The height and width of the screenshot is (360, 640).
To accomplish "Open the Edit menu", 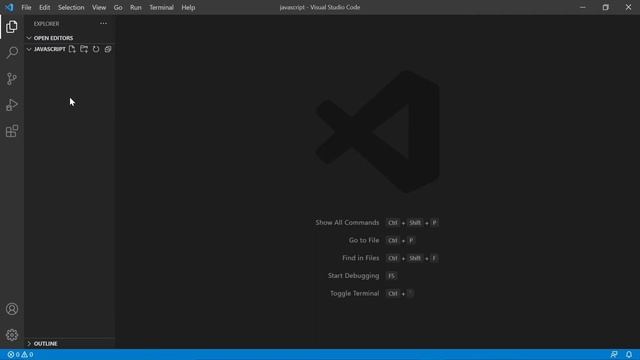I will (44, 7).
